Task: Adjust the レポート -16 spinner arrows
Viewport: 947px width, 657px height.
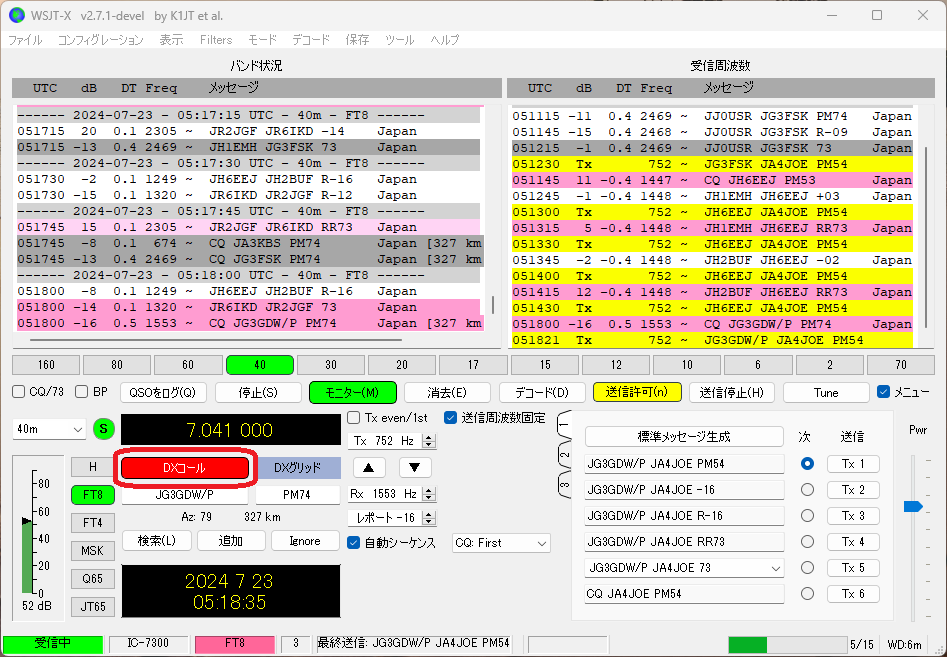Action: (429, 518)
